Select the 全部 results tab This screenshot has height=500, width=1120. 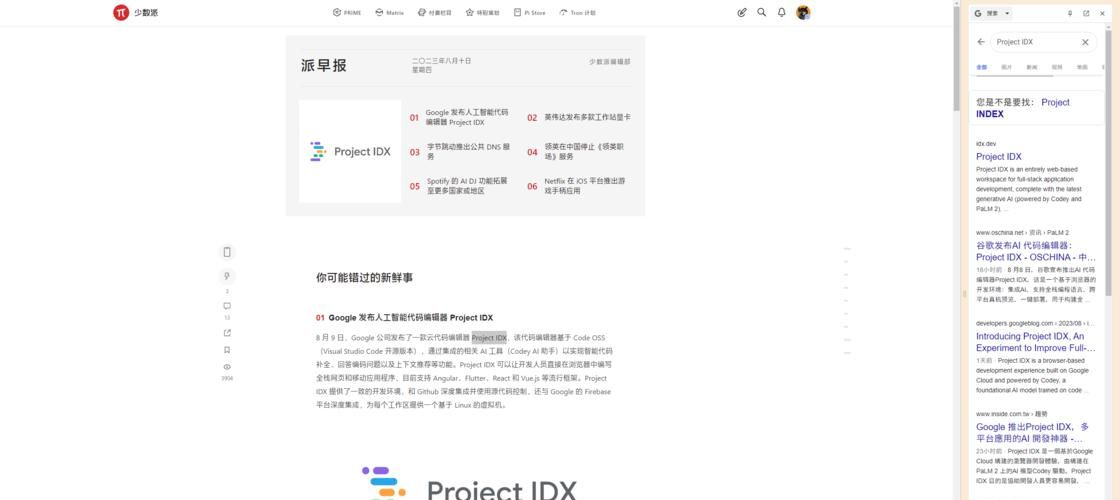tap(981, 67)
